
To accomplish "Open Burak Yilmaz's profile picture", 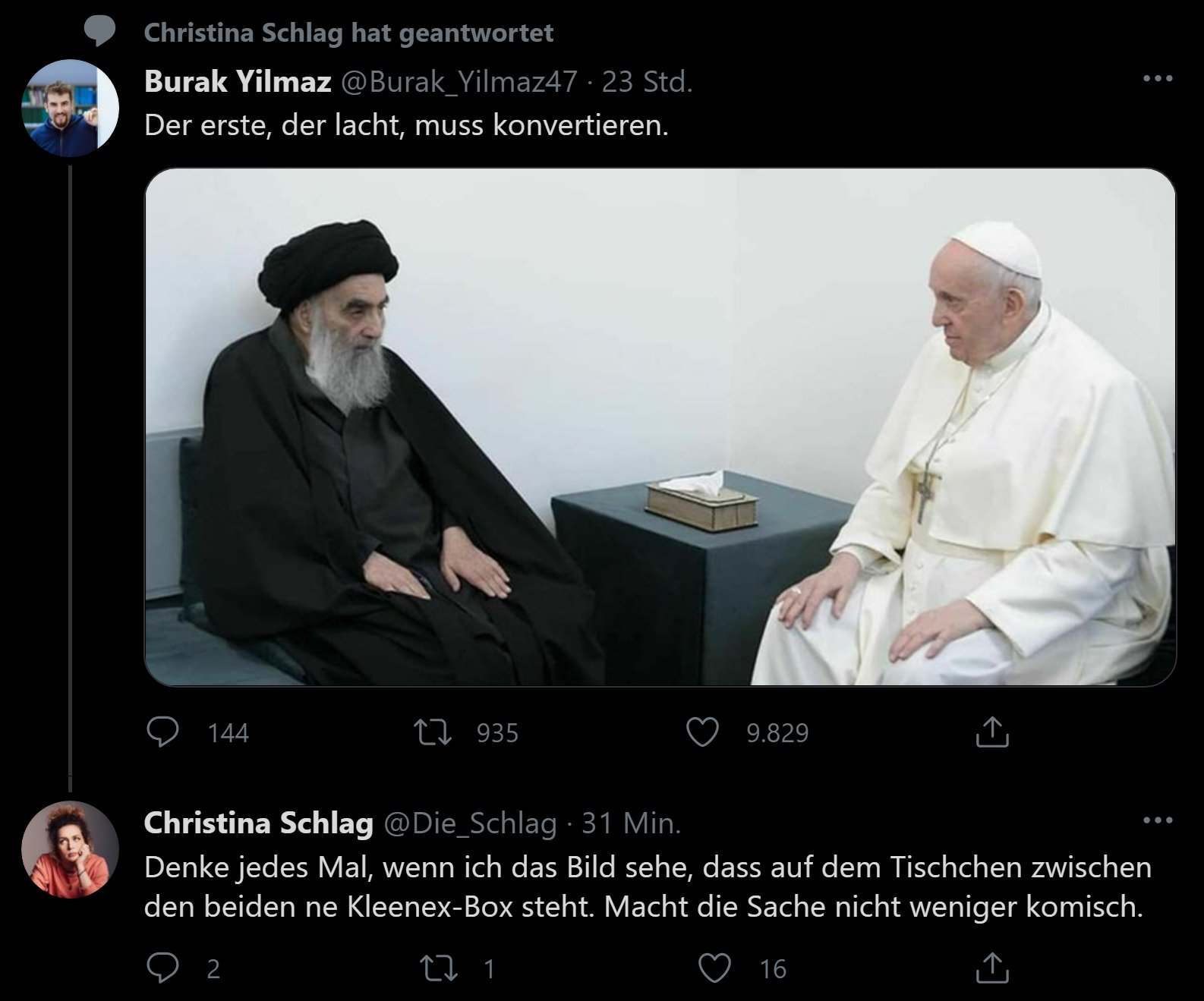I will click(71, 108).
